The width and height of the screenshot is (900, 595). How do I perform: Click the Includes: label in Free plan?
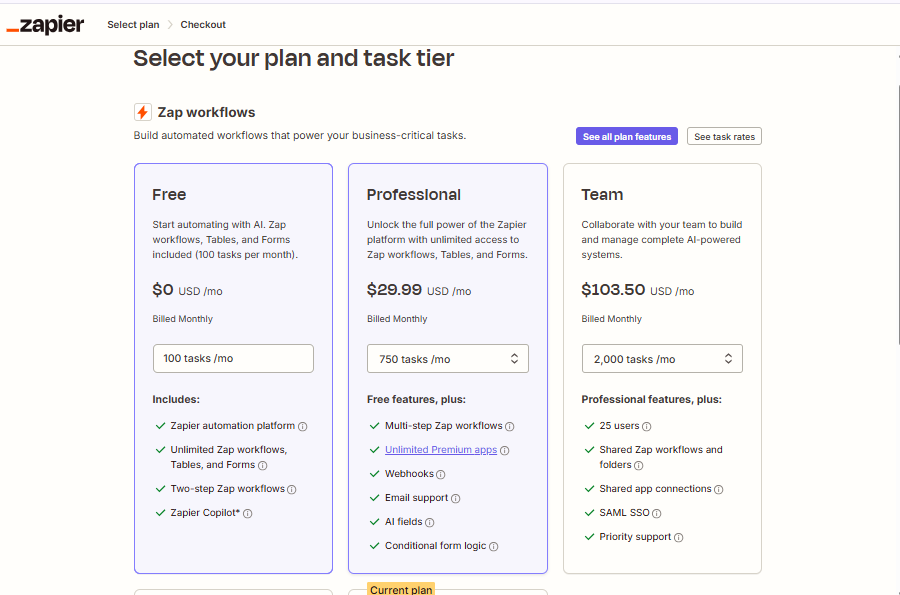click(176, 399)
